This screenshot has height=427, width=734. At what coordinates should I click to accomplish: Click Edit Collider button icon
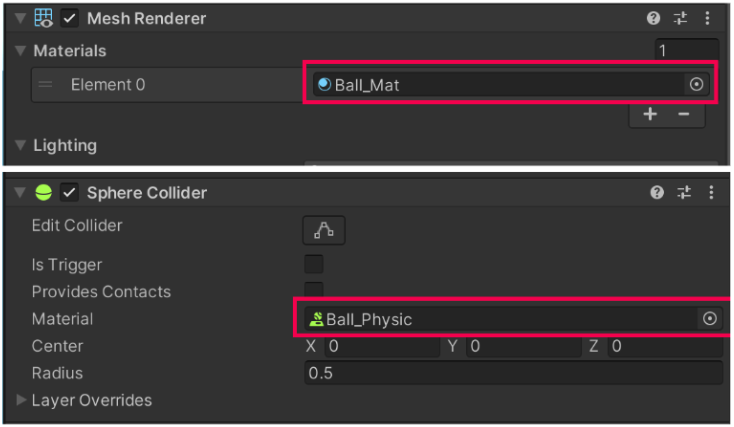[x=323, y=230]
